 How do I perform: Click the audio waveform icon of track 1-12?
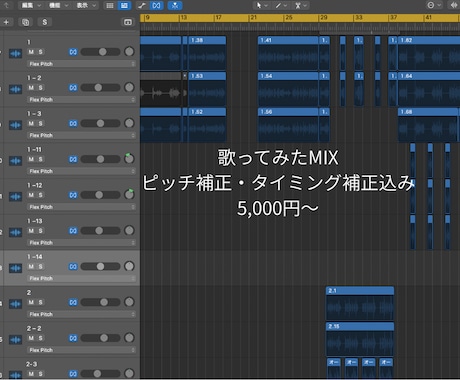pyautogui.click(x=15, y=196)
